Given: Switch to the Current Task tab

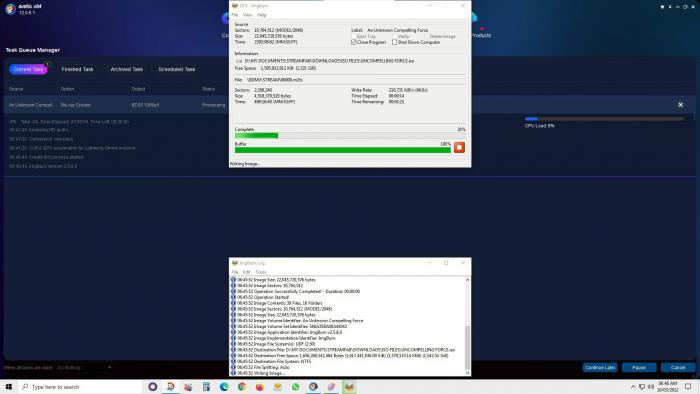Looking at the screenshot, I should click(x=28, y=69).
